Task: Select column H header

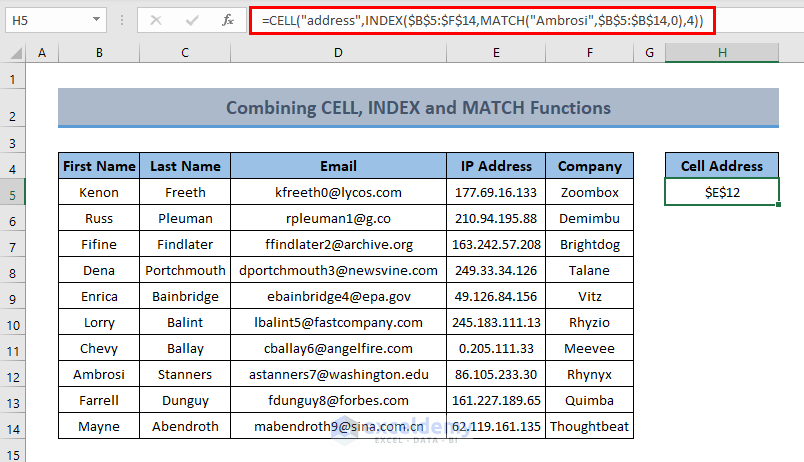Action: pyautogui.click(x=722, y=53)
